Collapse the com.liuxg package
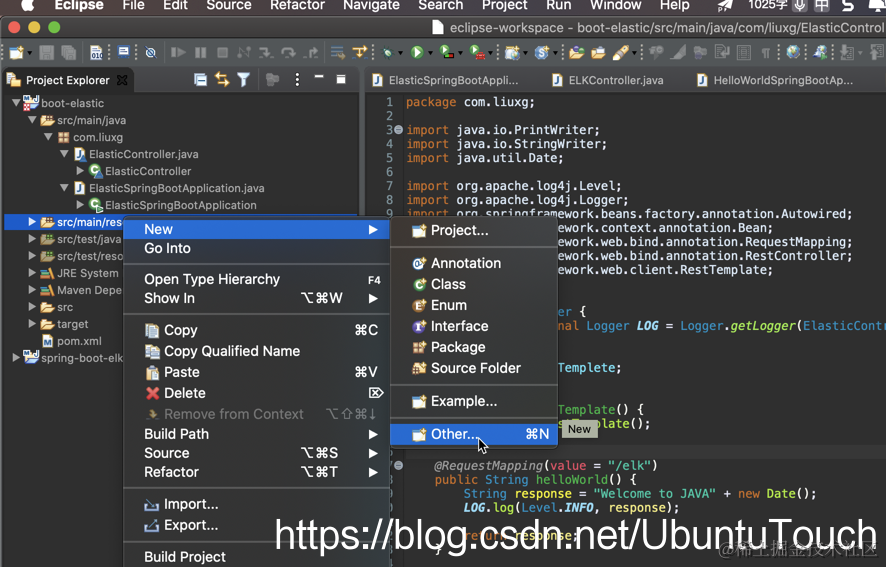Screen dimensions: 886x567 click(x=49, y=137)
